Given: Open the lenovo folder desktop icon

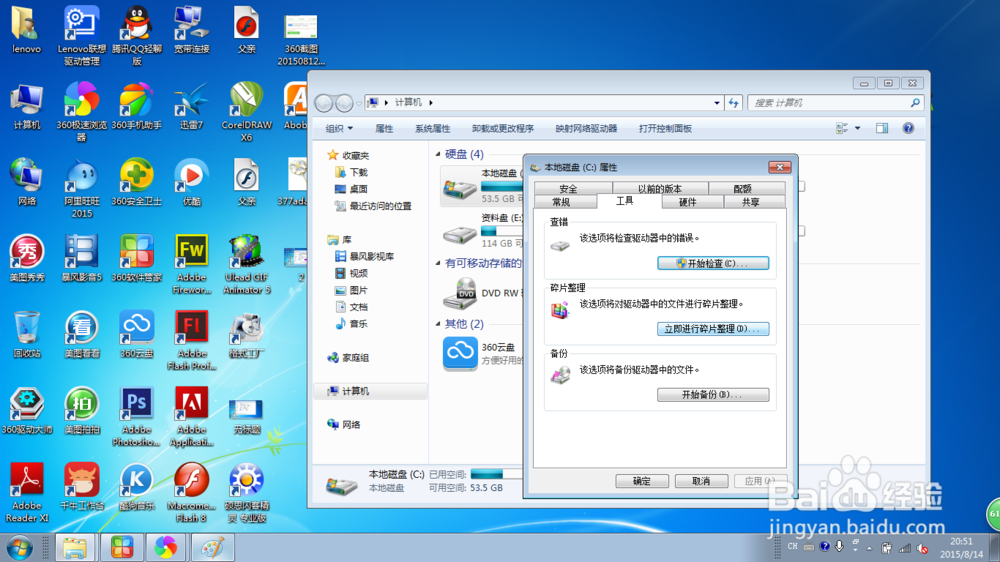Looking at the screenshot, I should (26, 30).
